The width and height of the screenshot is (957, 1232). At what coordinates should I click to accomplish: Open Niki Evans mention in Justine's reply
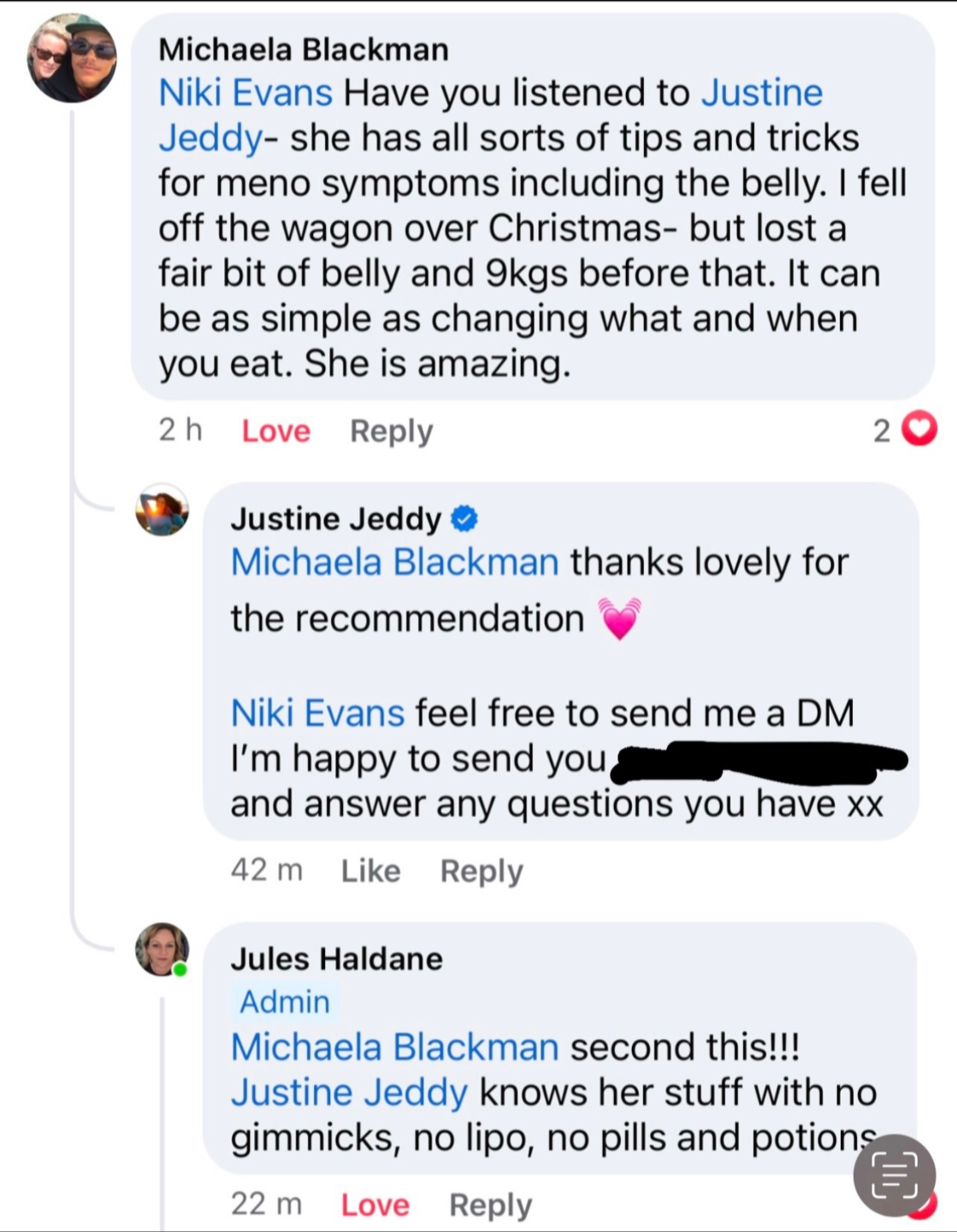pyautogui.click(x=317, y=713)
